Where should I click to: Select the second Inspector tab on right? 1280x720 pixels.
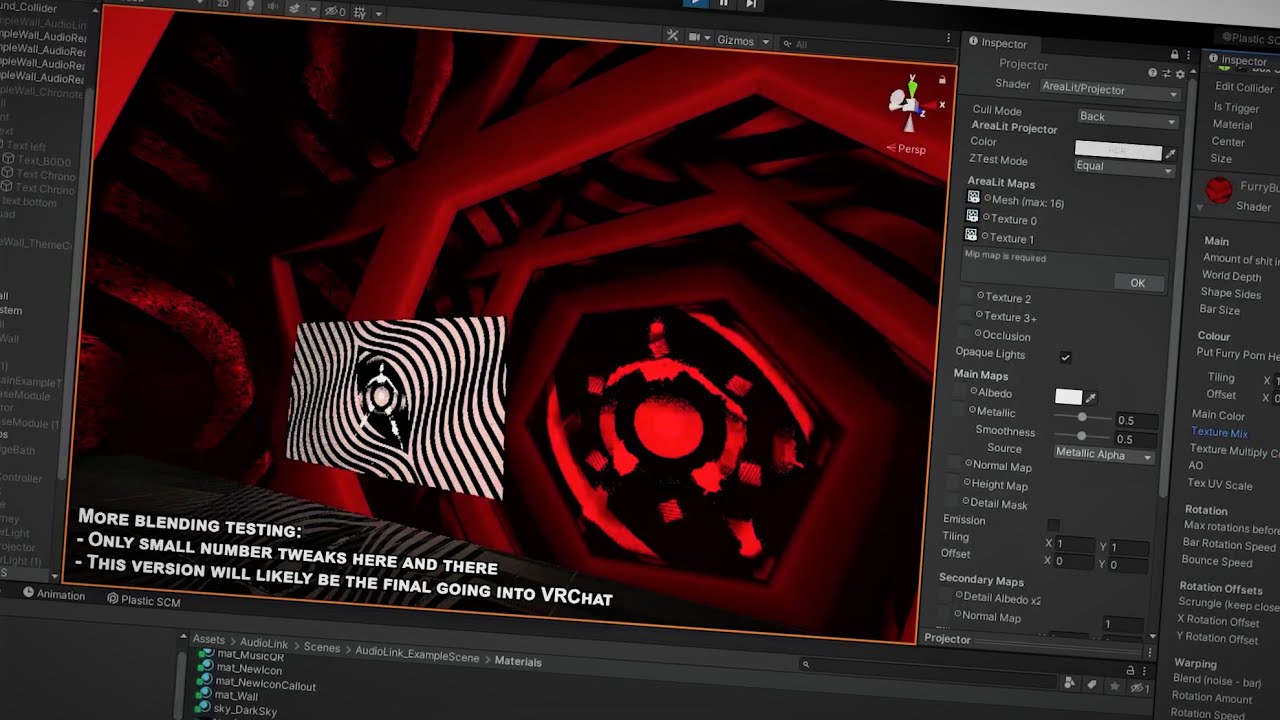click(1237, 61)
